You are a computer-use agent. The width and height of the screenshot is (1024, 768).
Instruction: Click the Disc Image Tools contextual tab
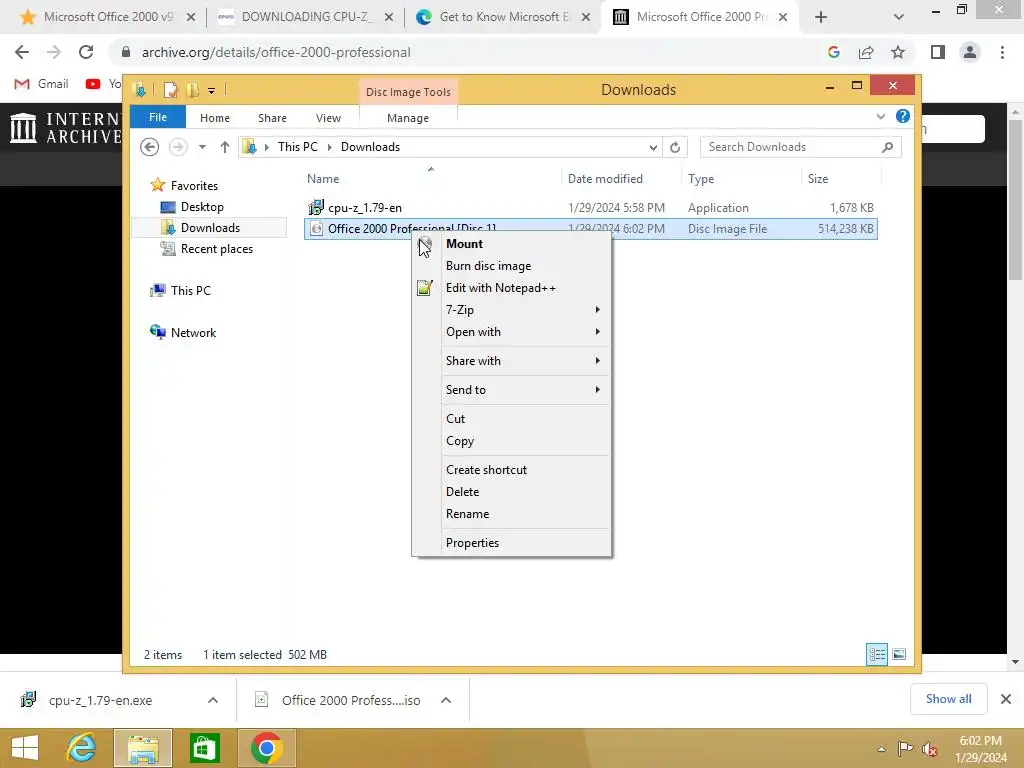[x=408, y=91]
